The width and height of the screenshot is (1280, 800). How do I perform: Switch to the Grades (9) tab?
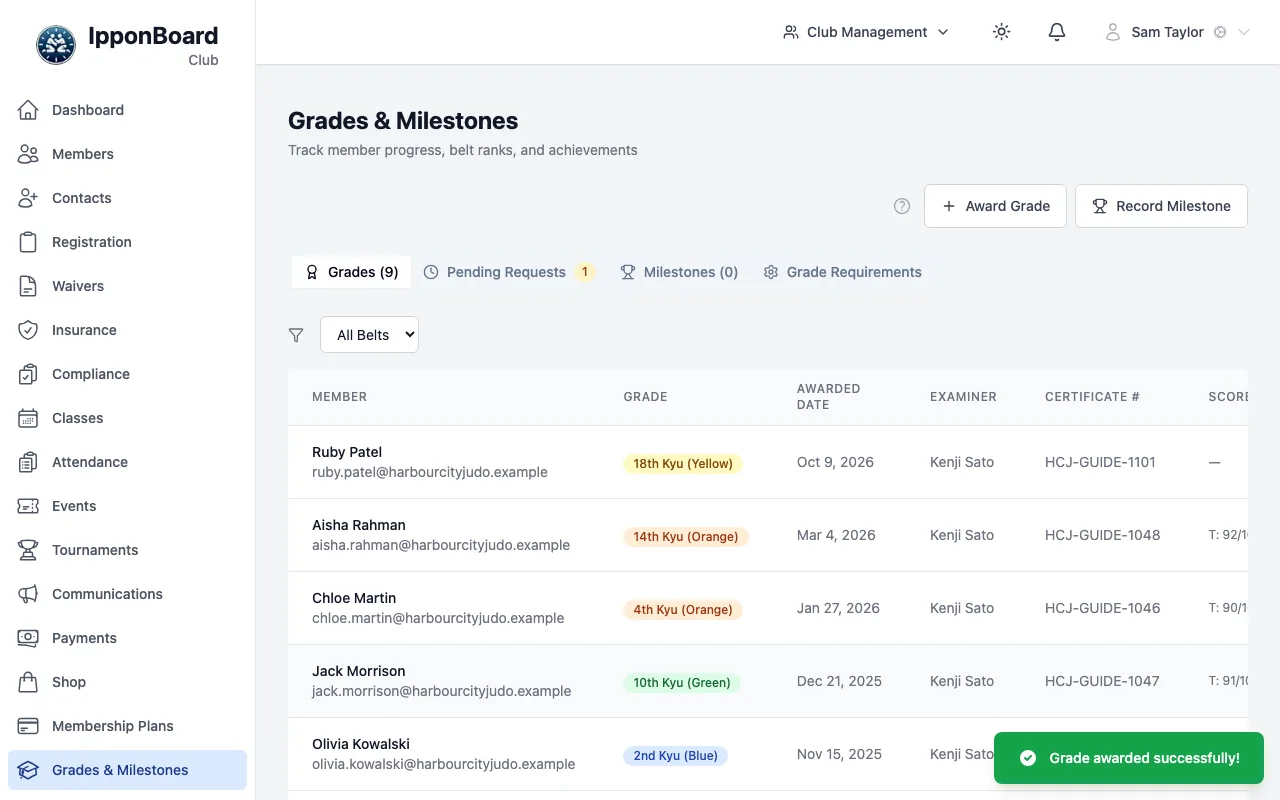pyautogui.click(x=351, y=272)
